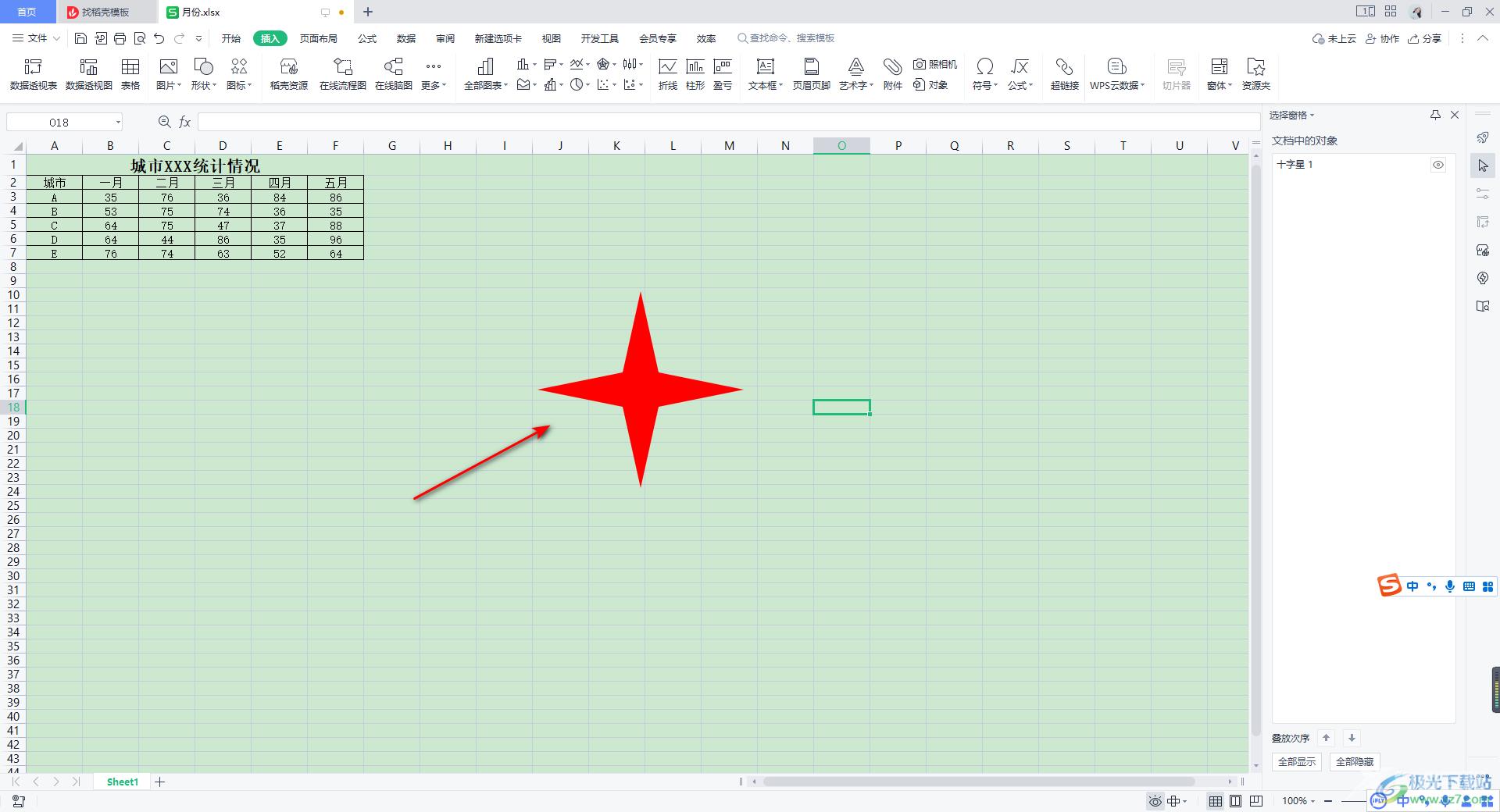Open the 审阅 ribbon tab
1500x812 pixels.
(445, 38)
